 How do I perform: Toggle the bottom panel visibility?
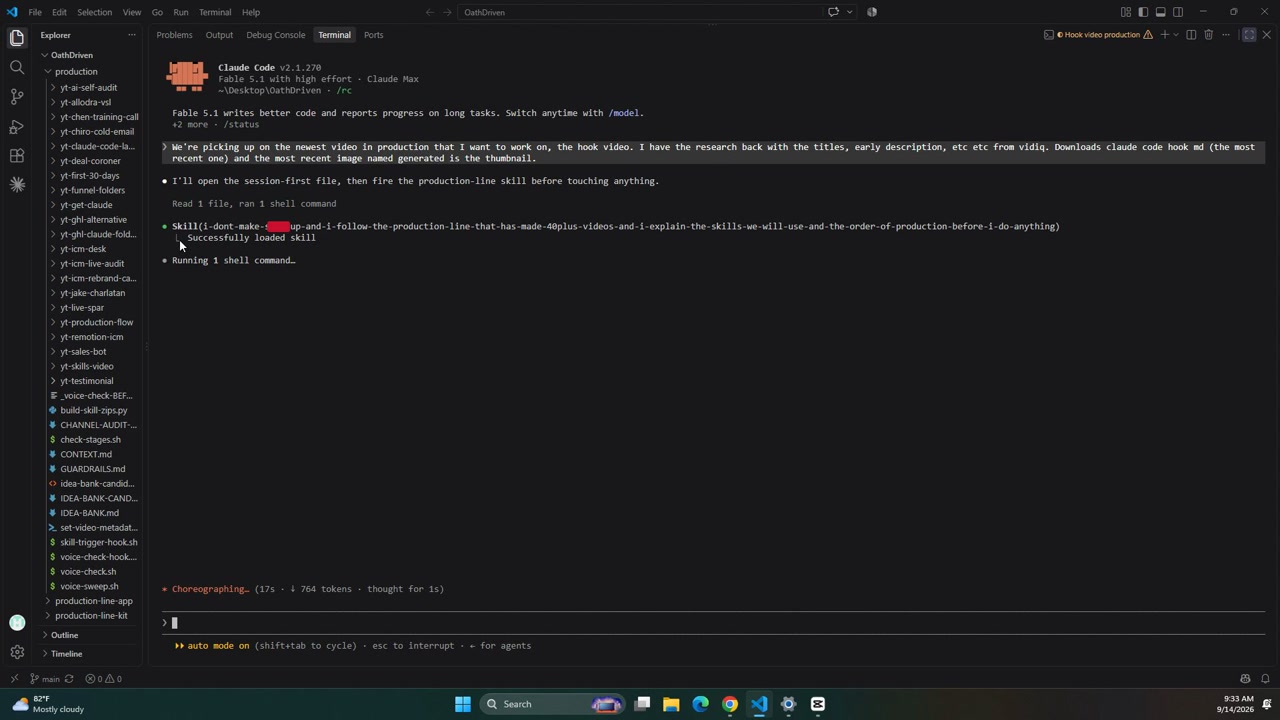pos(1160,12)
